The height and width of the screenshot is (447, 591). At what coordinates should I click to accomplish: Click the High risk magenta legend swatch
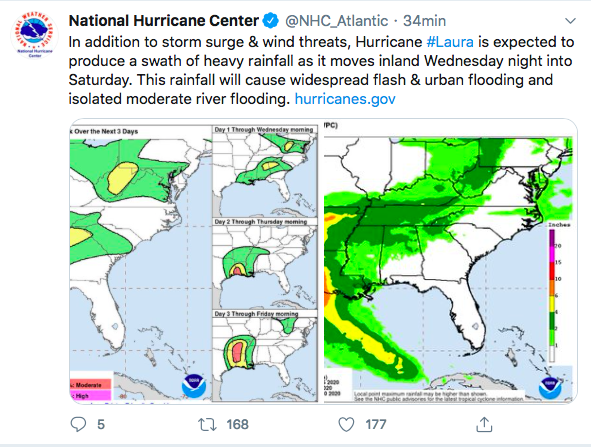[x=91, y=395]
